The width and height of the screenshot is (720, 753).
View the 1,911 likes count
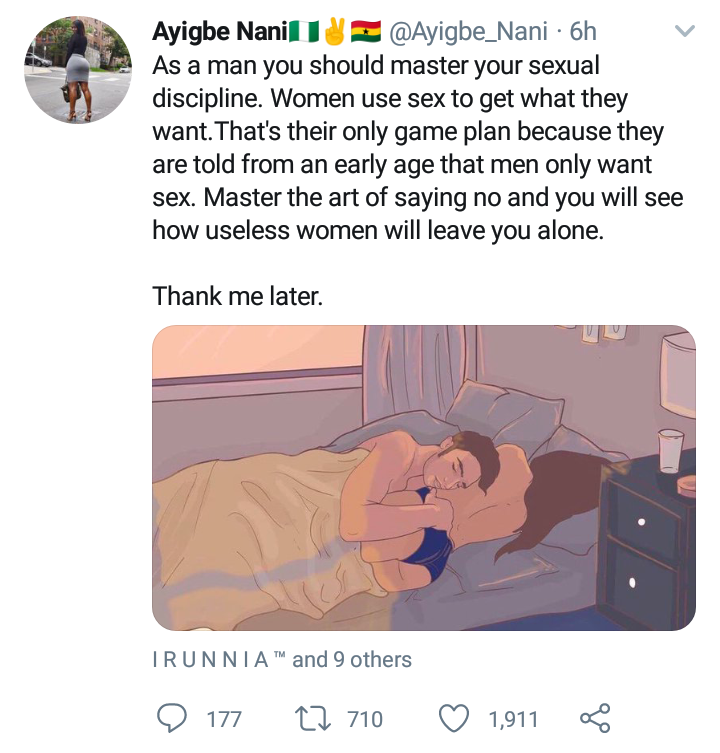point(513,719)
